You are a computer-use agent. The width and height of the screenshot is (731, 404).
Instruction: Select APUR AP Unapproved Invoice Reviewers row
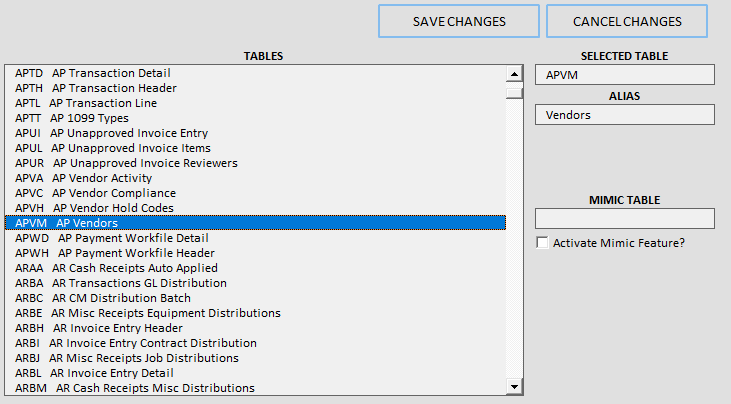[x=255, y=163]
